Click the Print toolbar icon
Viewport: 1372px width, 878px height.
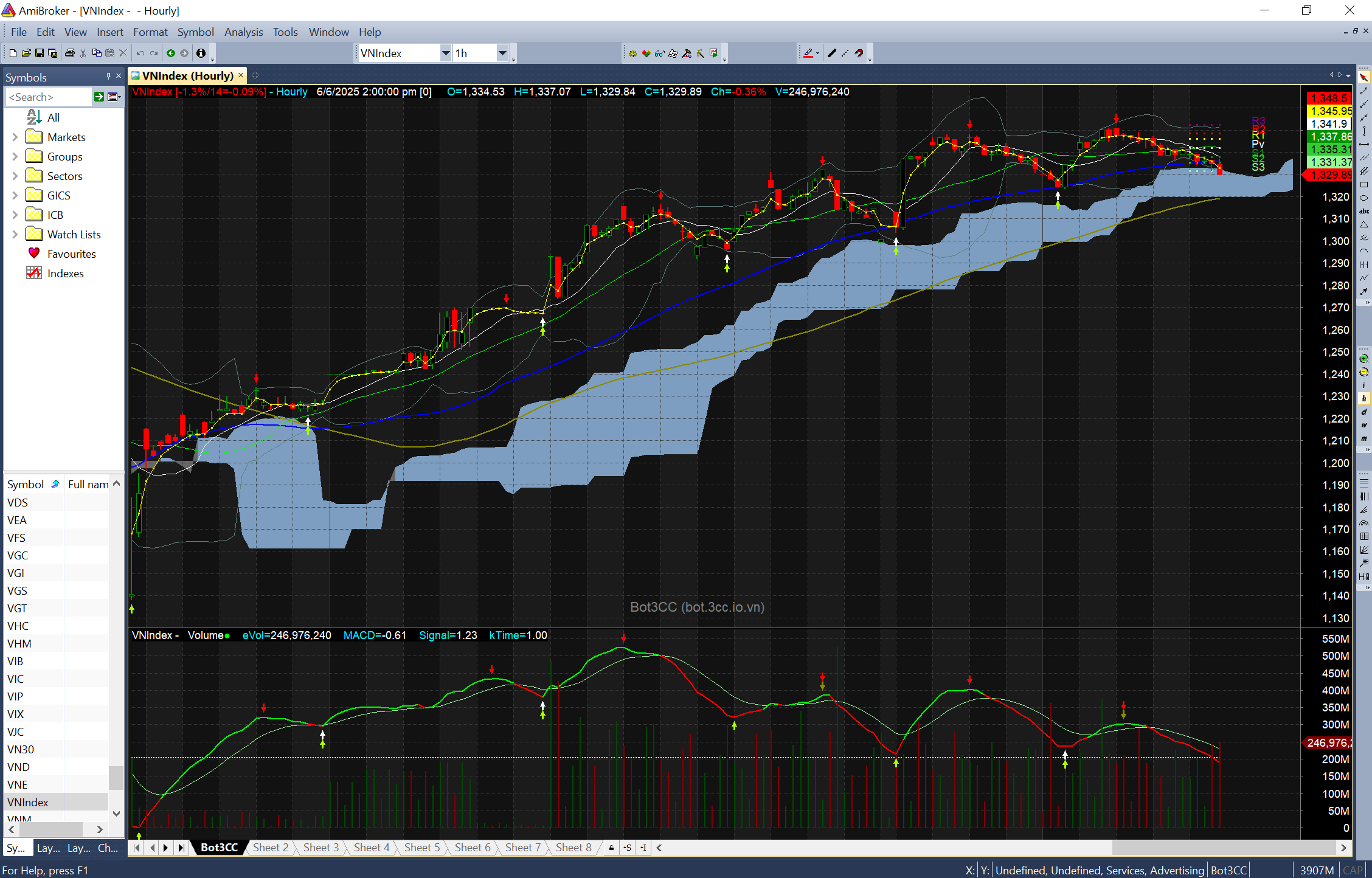[x=70, y=54]
